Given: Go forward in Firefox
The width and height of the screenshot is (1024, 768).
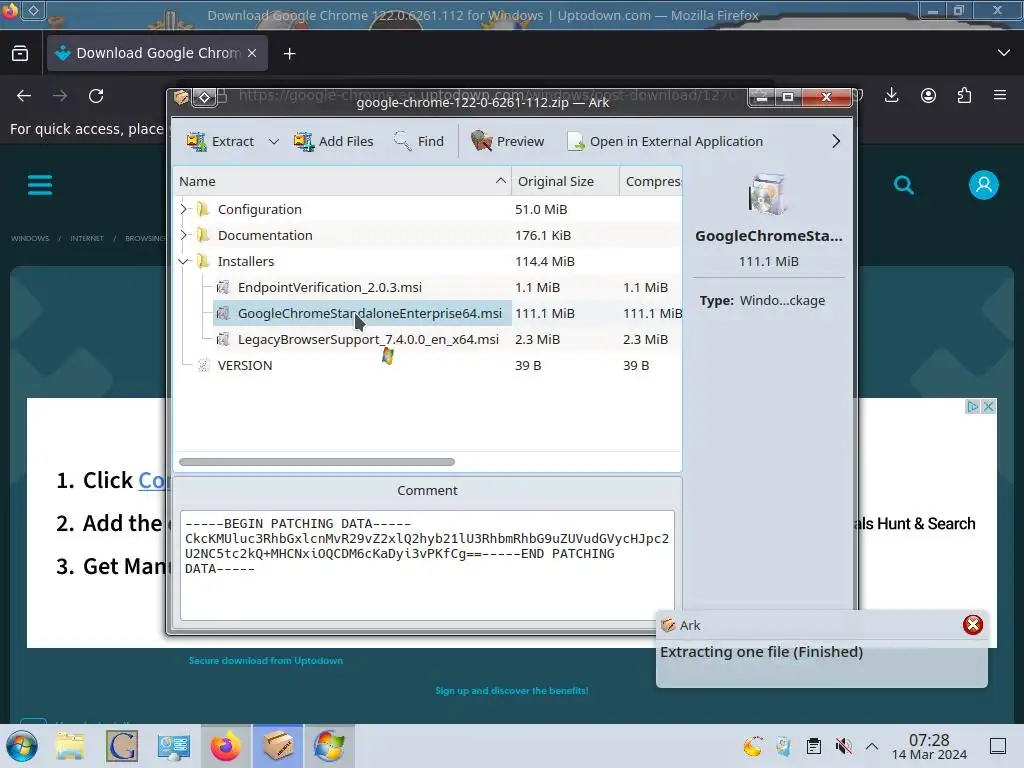Looking at the screenshot, I should pyautogui.click(x=60, y=96).
